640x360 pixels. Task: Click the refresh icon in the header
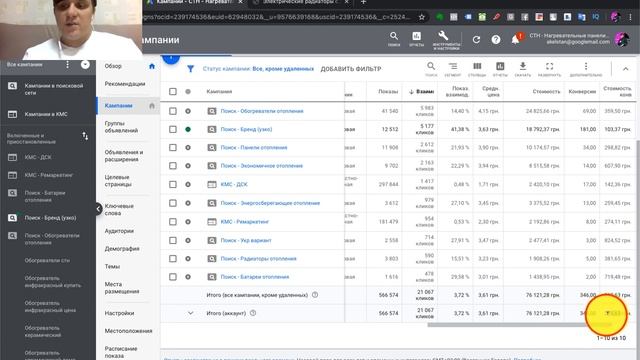pyautogui.click(x=476, y=40)
